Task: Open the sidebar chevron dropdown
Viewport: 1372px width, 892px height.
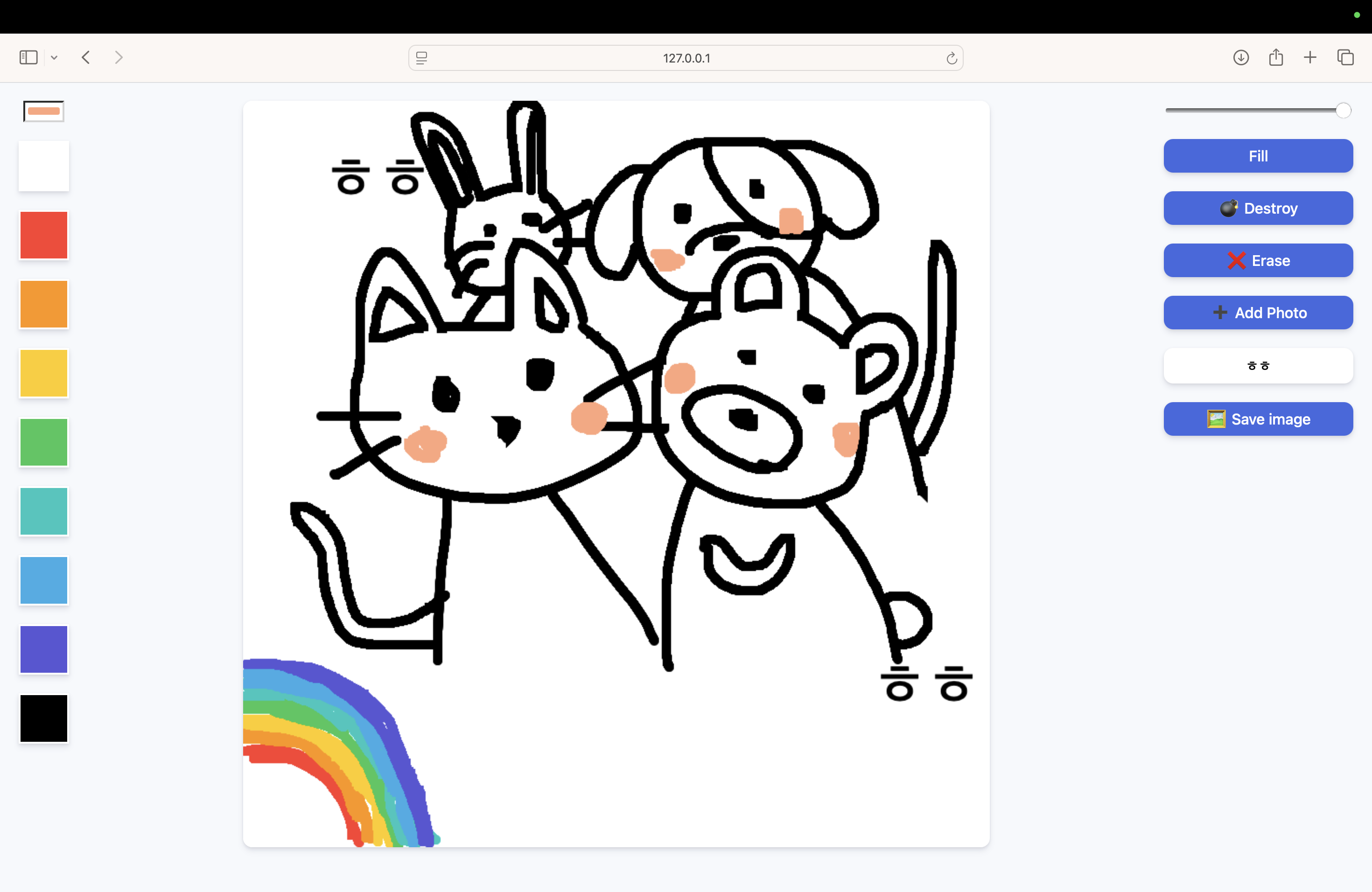Action: click(x=54, y=57)
